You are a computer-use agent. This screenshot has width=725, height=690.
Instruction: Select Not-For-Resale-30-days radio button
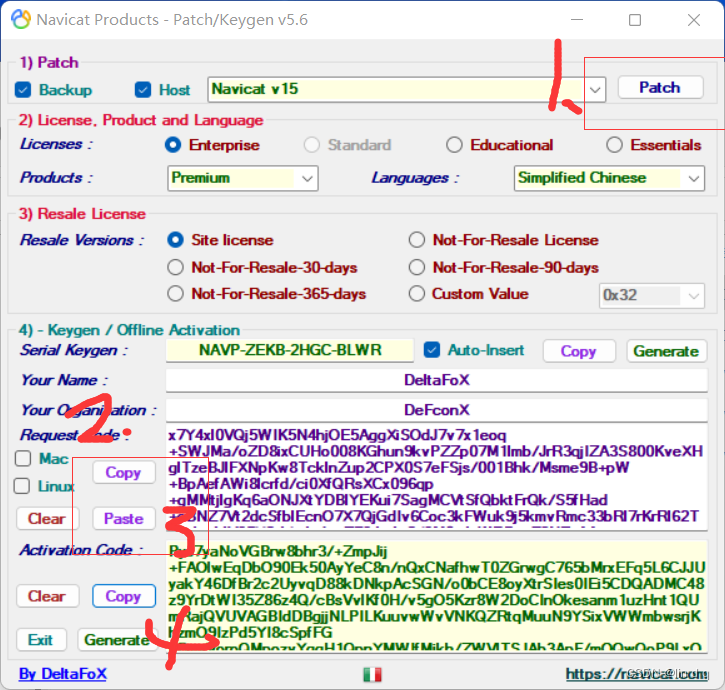tap(175, 267)
